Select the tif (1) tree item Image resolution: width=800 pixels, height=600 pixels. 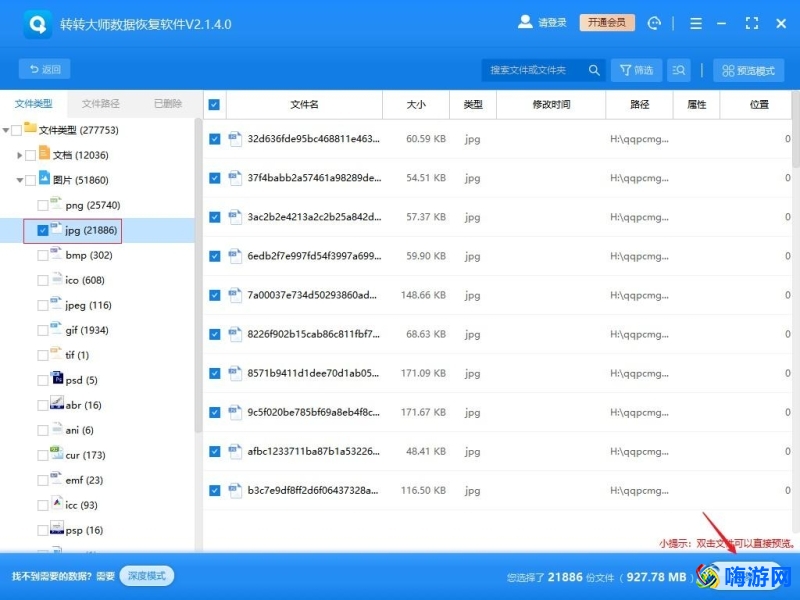77,355
